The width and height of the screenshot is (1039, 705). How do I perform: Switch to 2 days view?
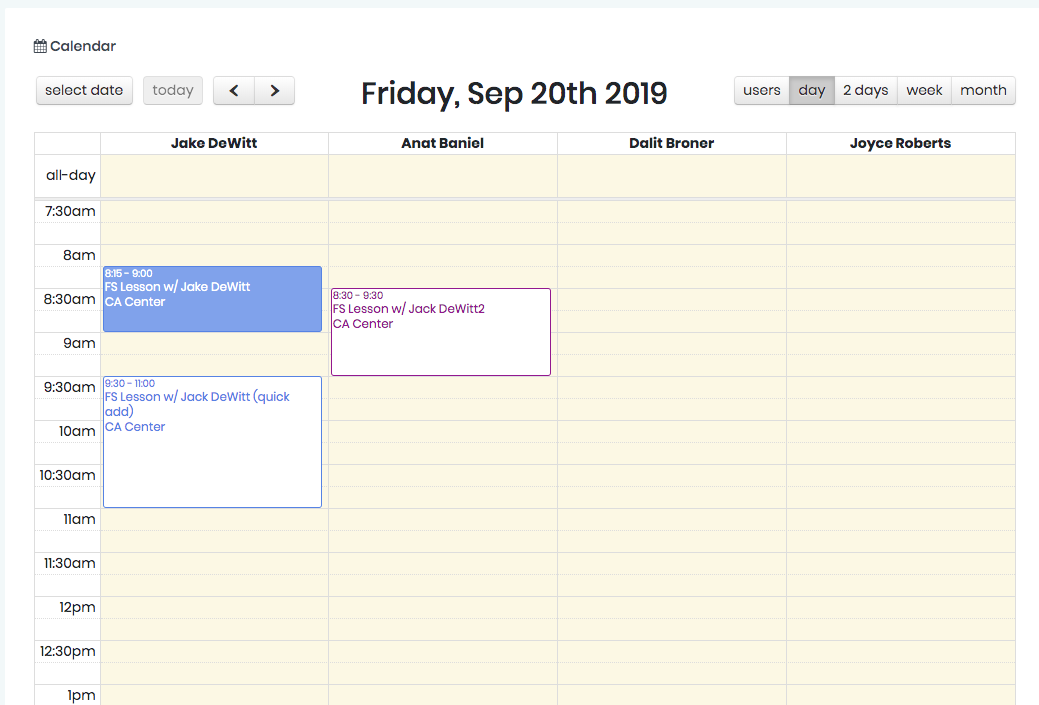tap(866, 90)
